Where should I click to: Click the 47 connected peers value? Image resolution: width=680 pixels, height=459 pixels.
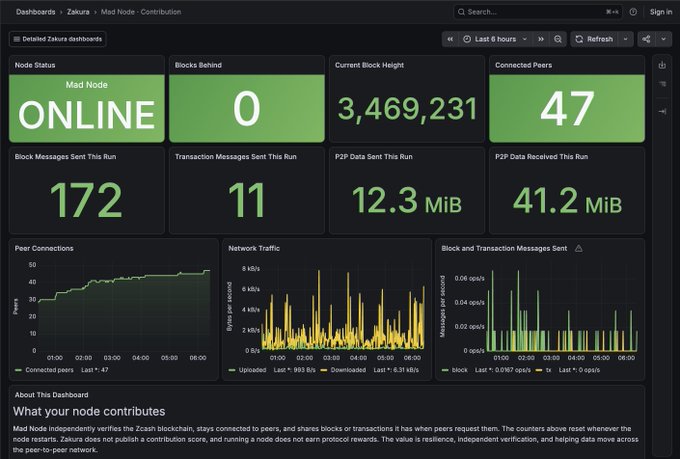(x=567, y=109)
